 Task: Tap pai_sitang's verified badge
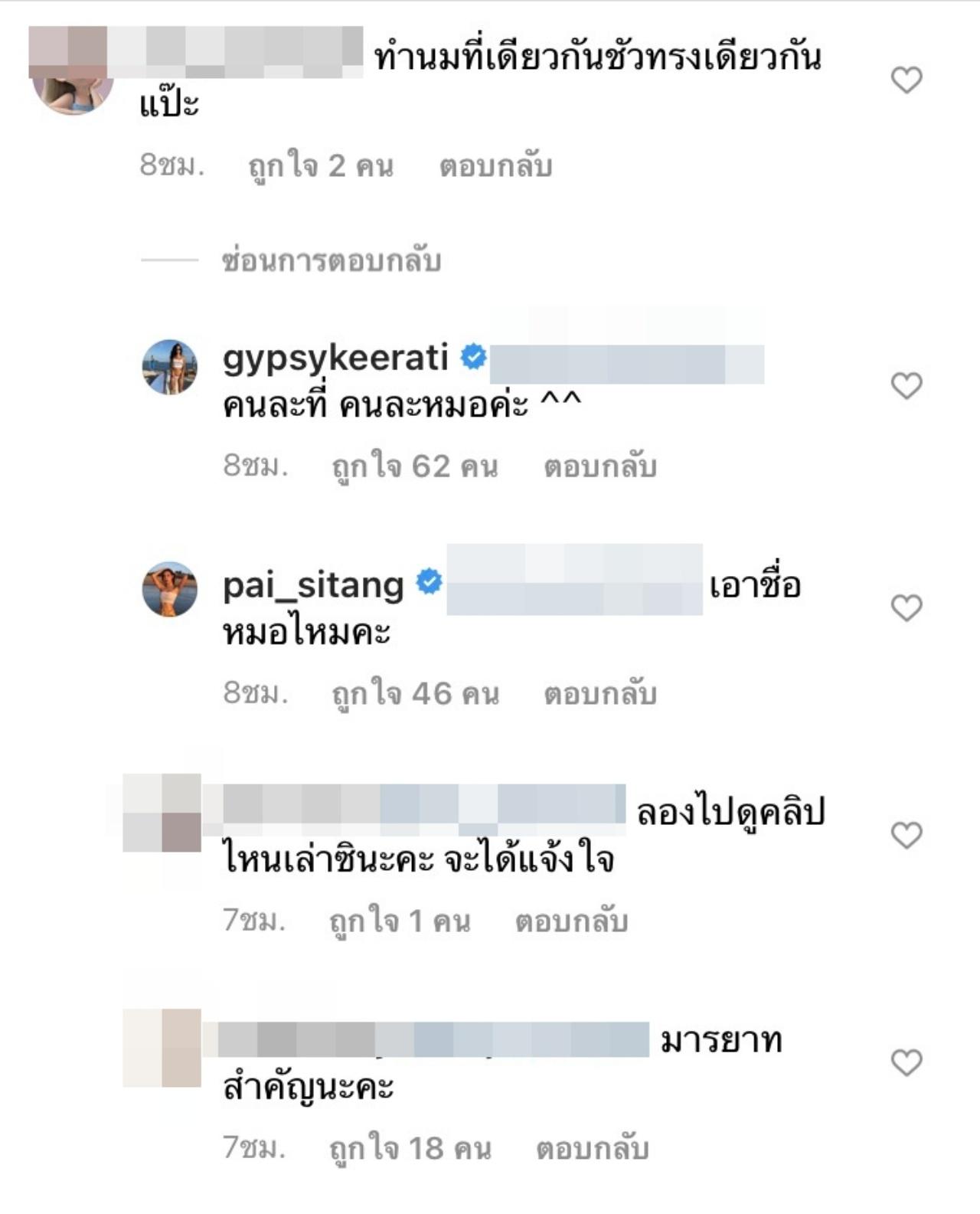pos(430,583)
